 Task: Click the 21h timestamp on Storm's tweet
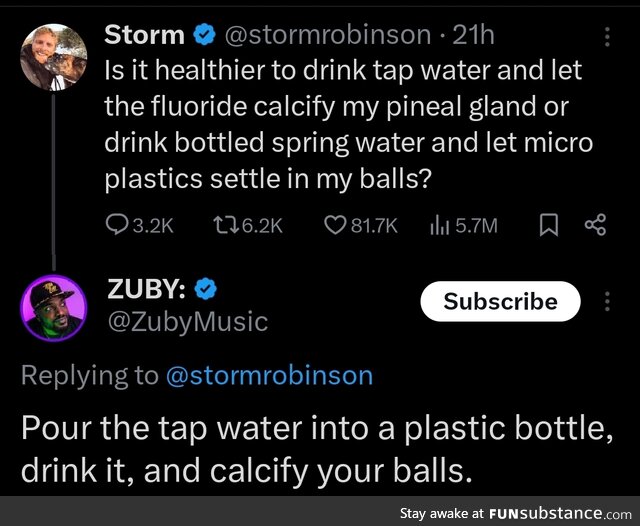474,35
